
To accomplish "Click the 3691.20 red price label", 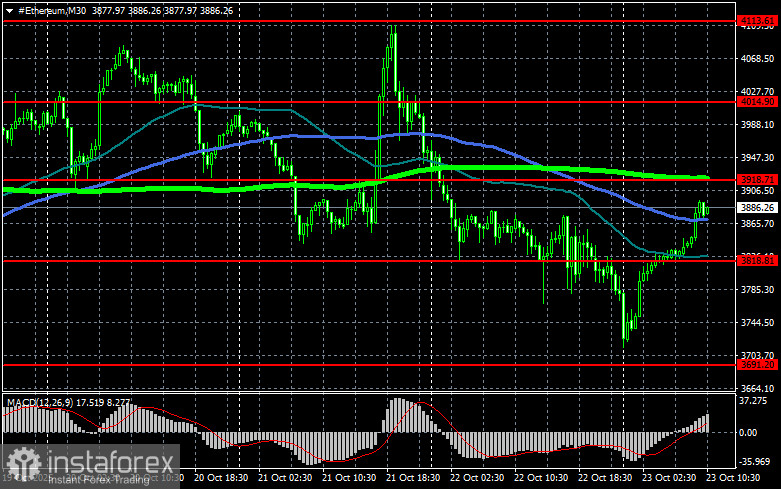I will (757, 365).
